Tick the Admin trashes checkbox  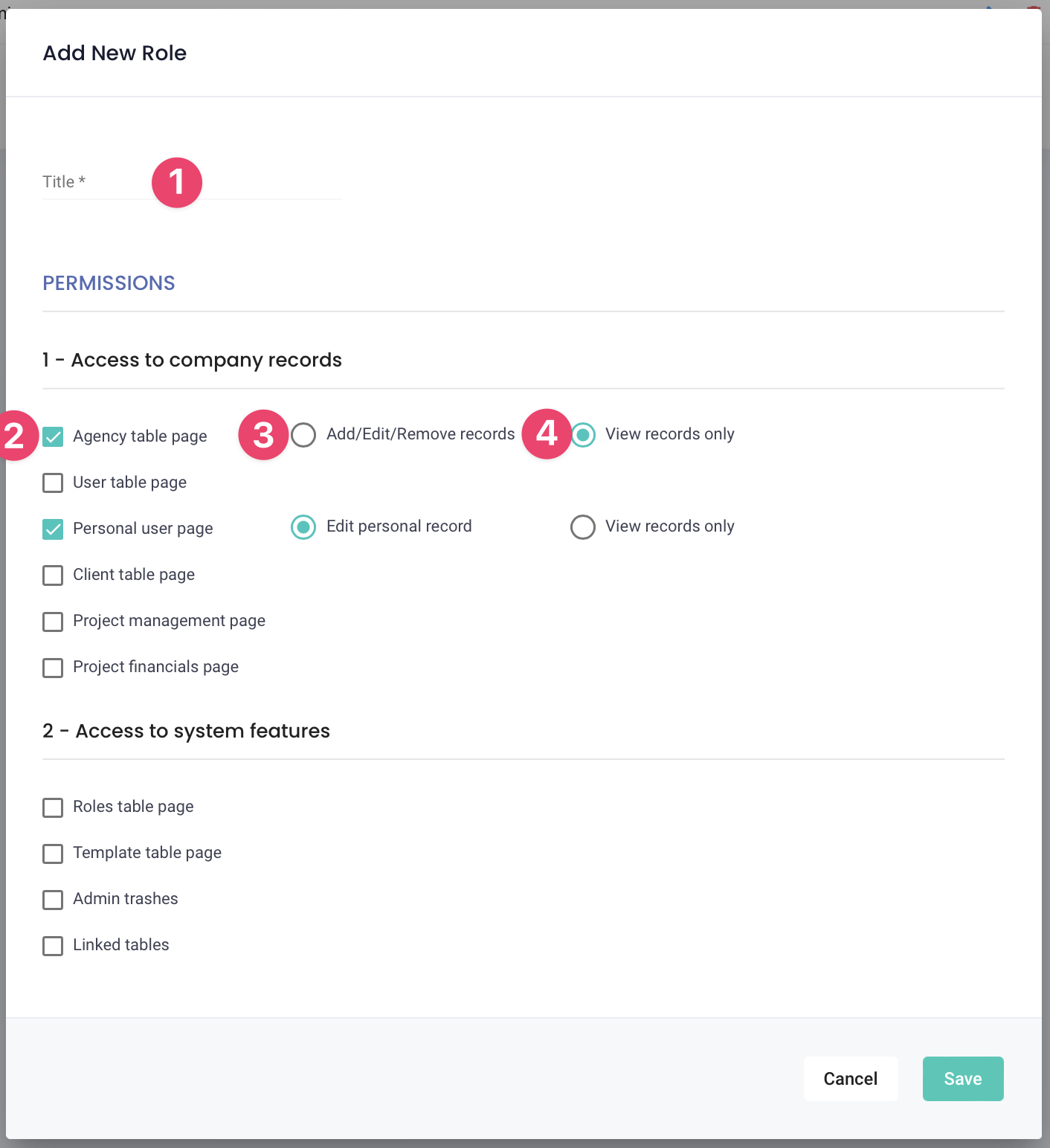pos(53,899)
